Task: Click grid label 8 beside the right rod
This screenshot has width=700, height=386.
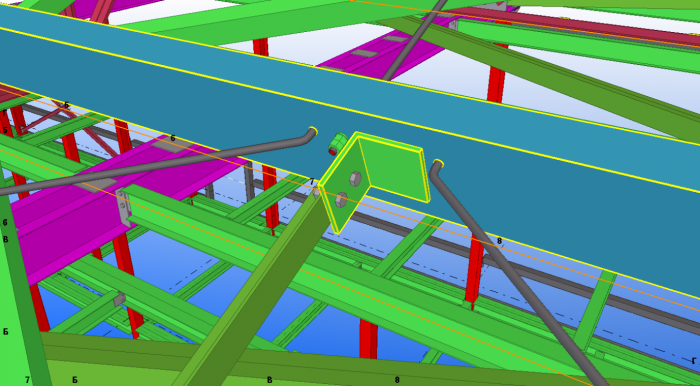Action: pyautogui.click(x=499, y=241)
